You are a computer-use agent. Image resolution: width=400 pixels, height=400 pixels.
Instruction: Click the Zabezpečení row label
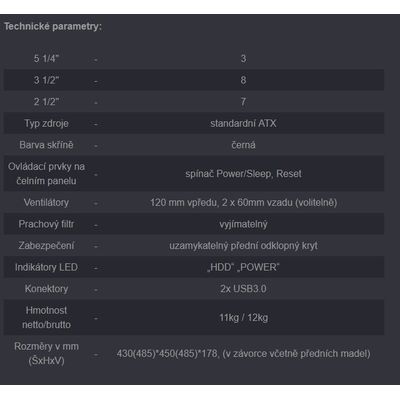(46, 246)
